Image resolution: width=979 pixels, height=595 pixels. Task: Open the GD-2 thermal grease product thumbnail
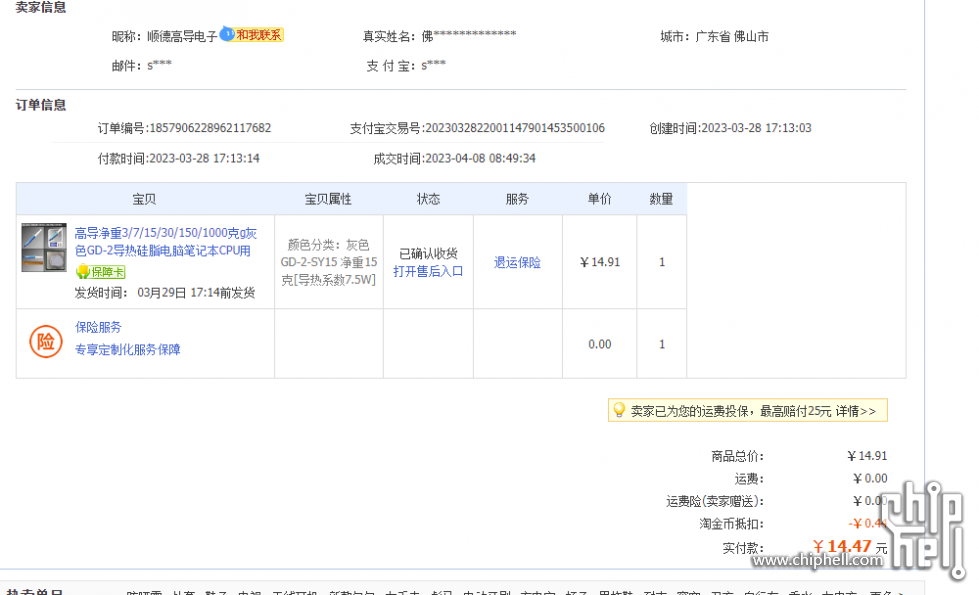44,247
